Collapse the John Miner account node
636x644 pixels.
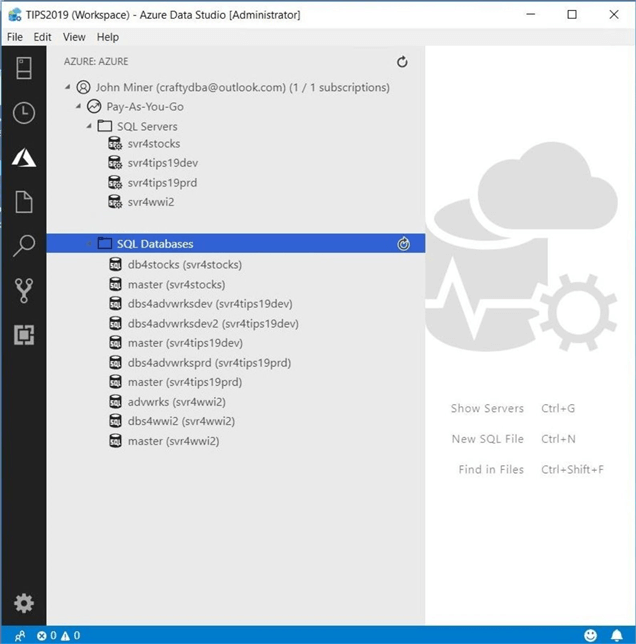[68, 87]
